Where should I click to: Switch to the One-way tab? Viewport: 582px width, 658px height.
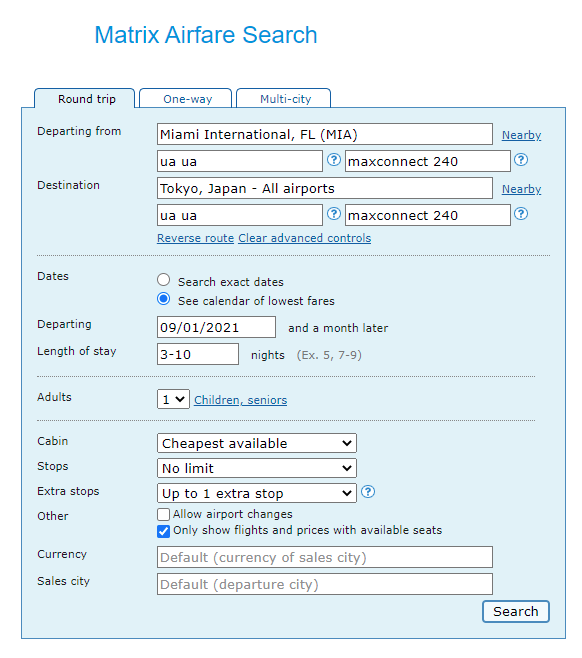[x=187, y=99]
